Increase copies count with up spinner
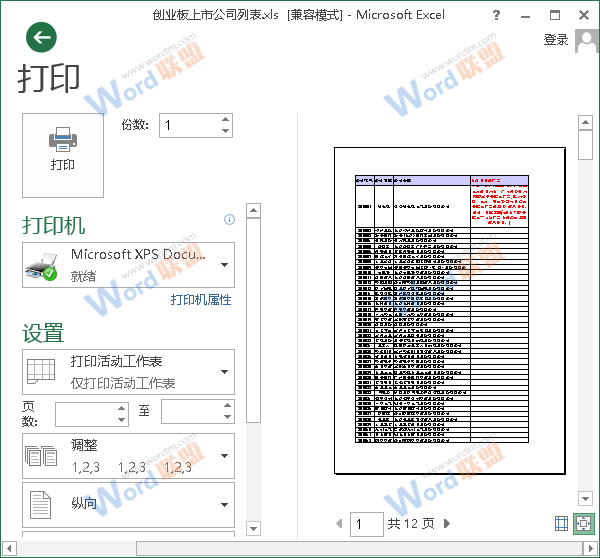 coord(225,120)
